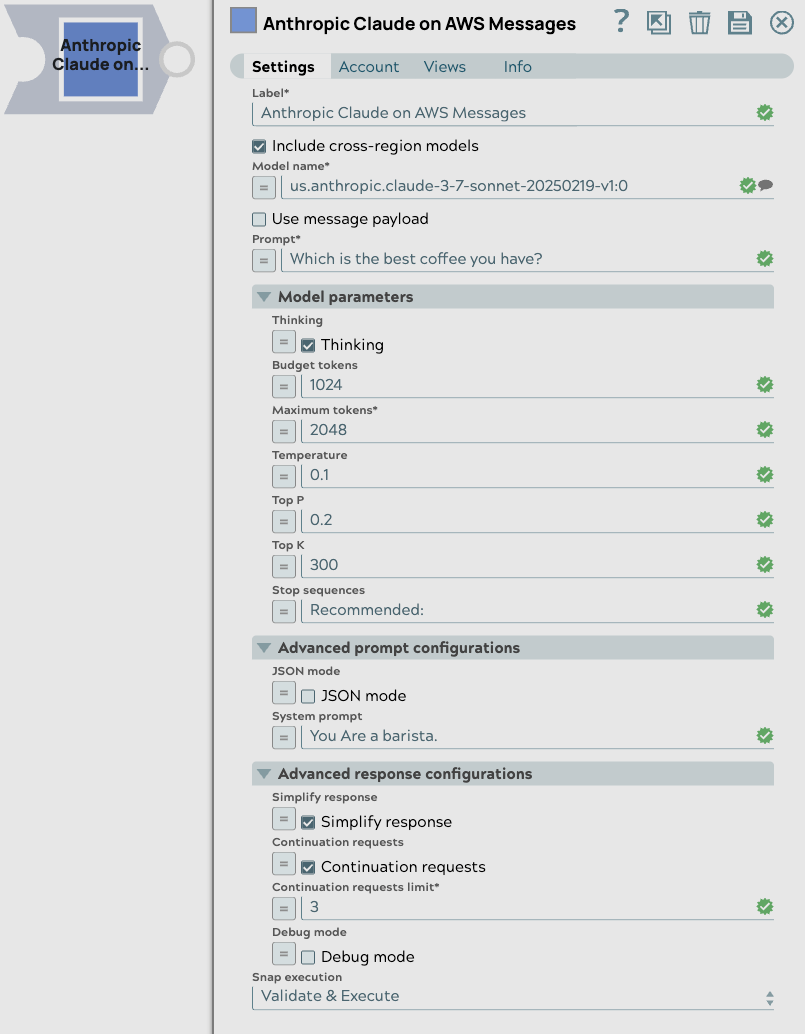This screenshot has height=1034, width=805.
Task: Collapse the Model parameters section
Action: coord(263,296)
